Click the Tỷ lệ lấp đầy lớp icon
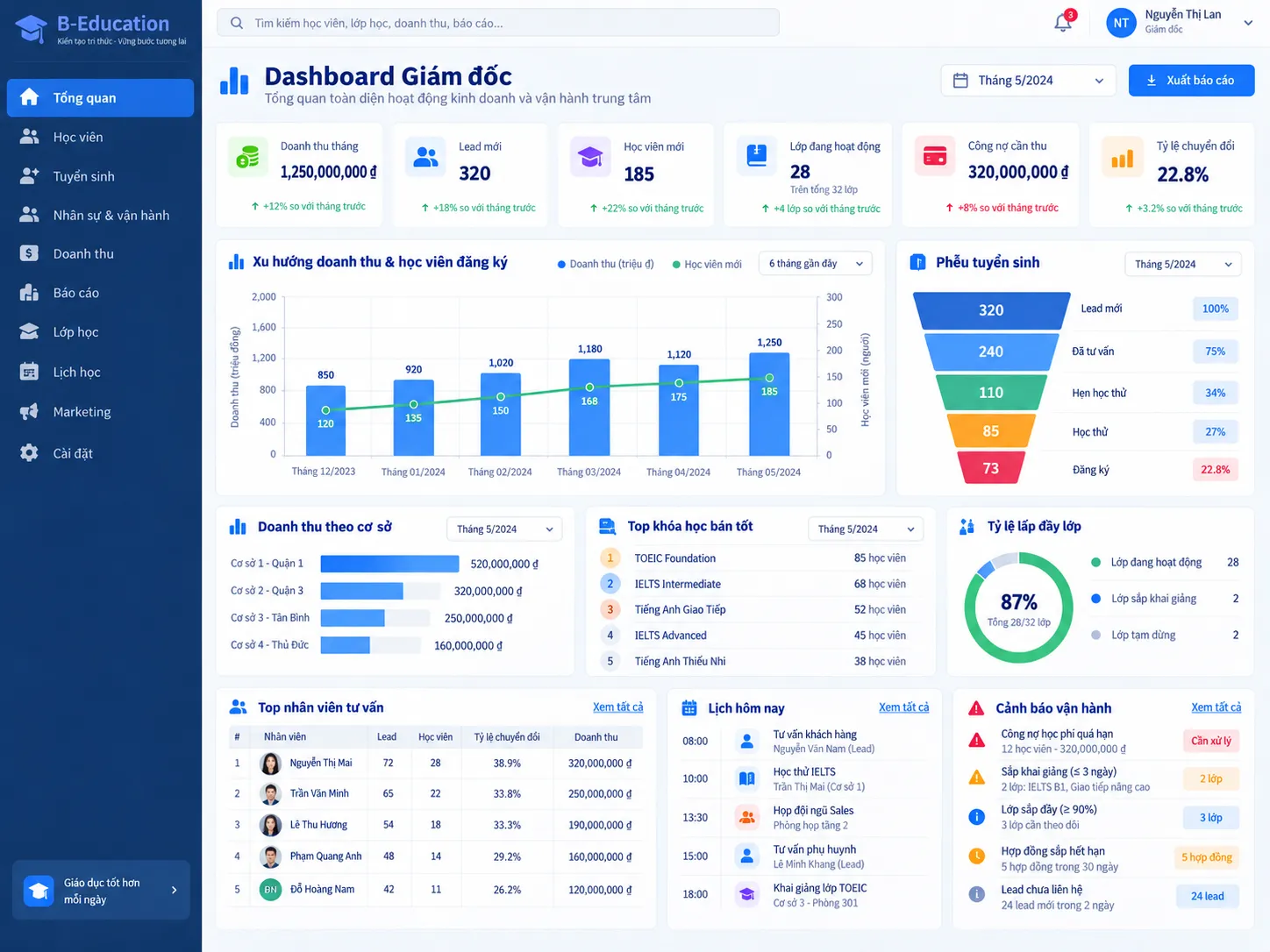The image size is (1270, 952). pyautogui.click(x=967, y=527)
